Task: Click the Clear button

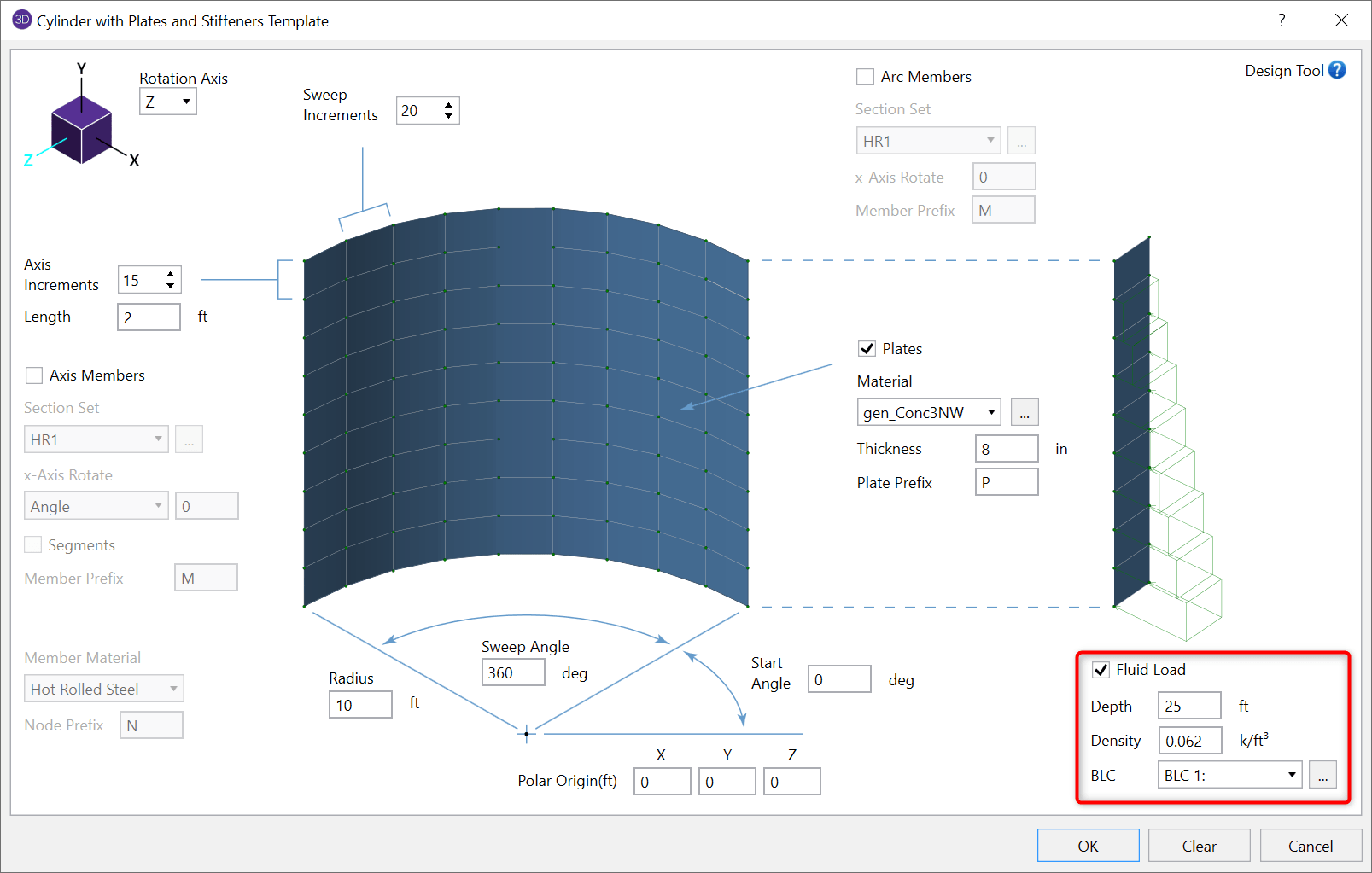Action: tap(1199, 846)
